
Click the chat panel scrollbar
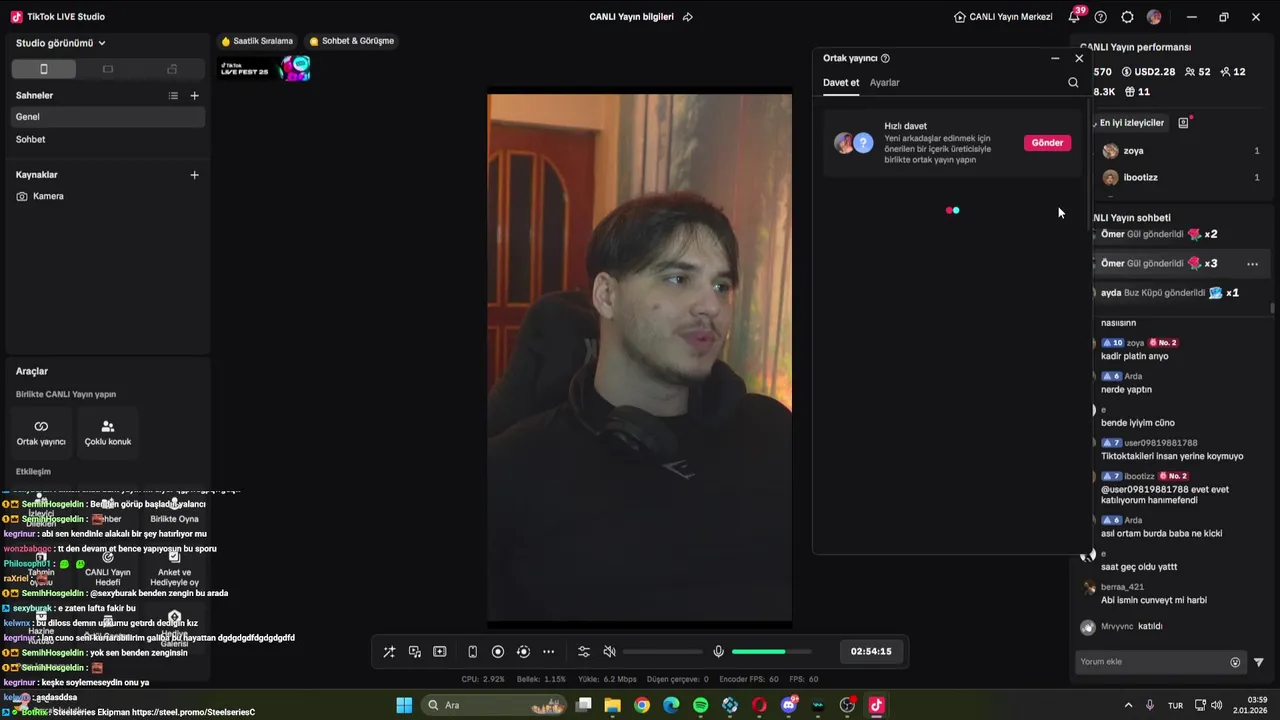1272,309
